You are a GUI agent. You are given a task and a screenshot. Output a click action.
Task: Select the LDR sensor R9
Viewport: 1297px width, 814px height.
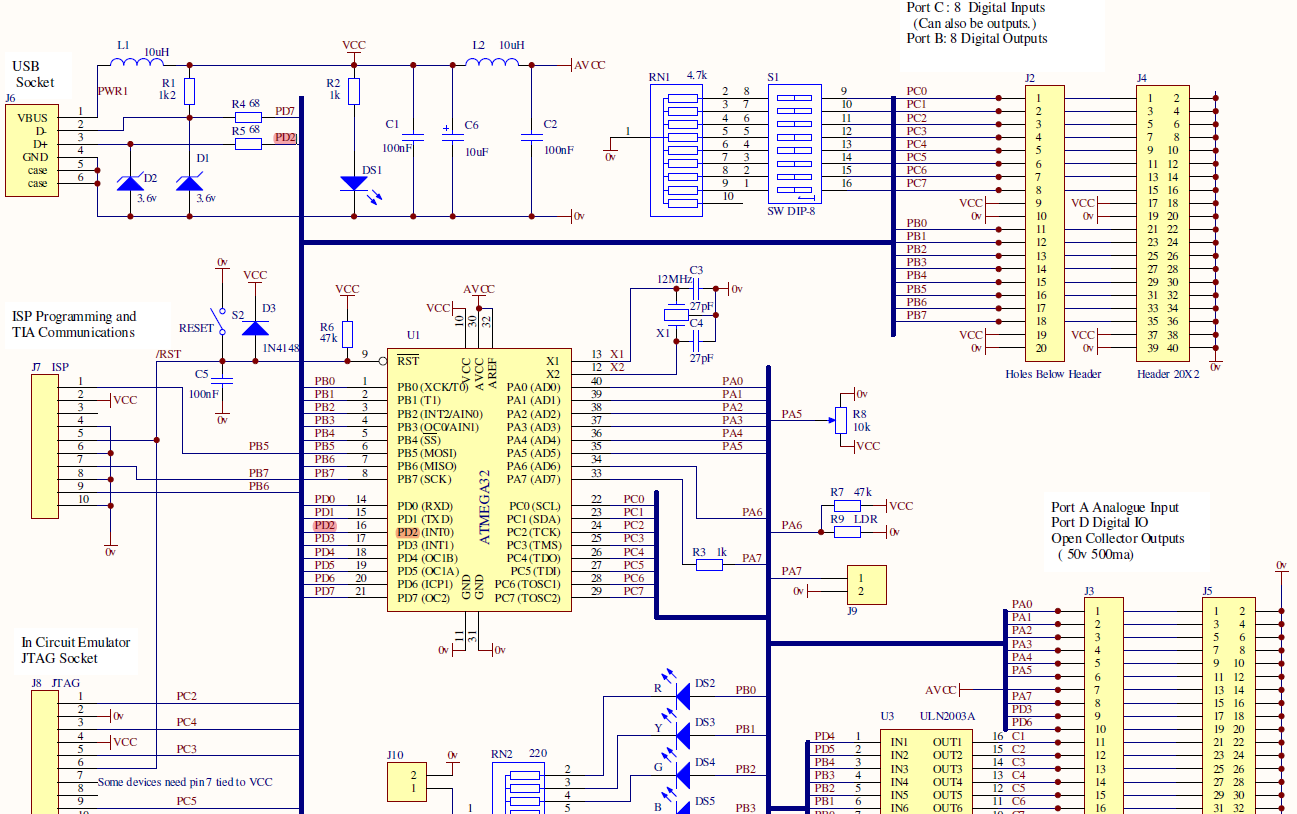coord(847,530)
